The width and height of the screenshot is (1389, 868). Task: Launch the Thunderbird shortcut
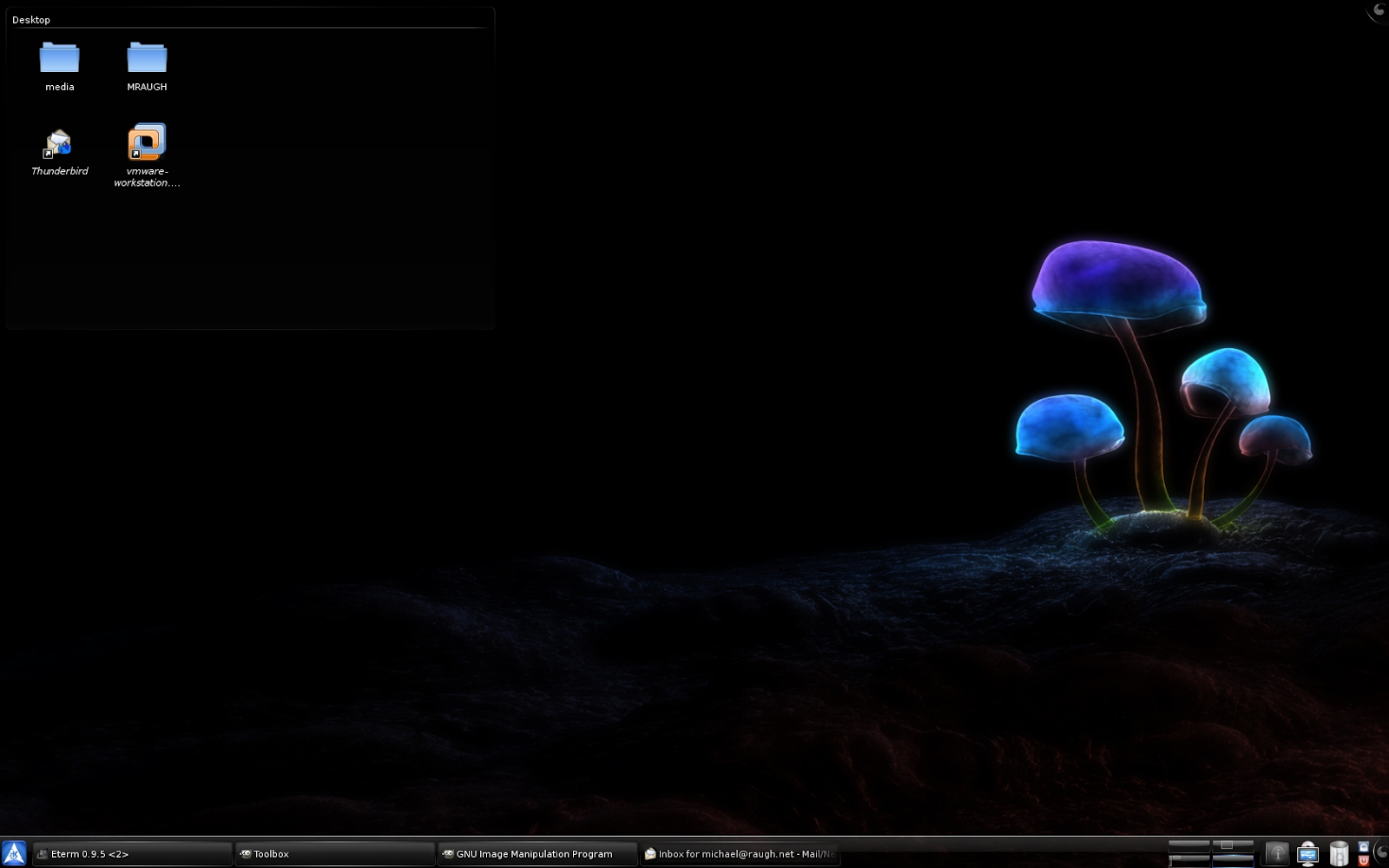59,152
